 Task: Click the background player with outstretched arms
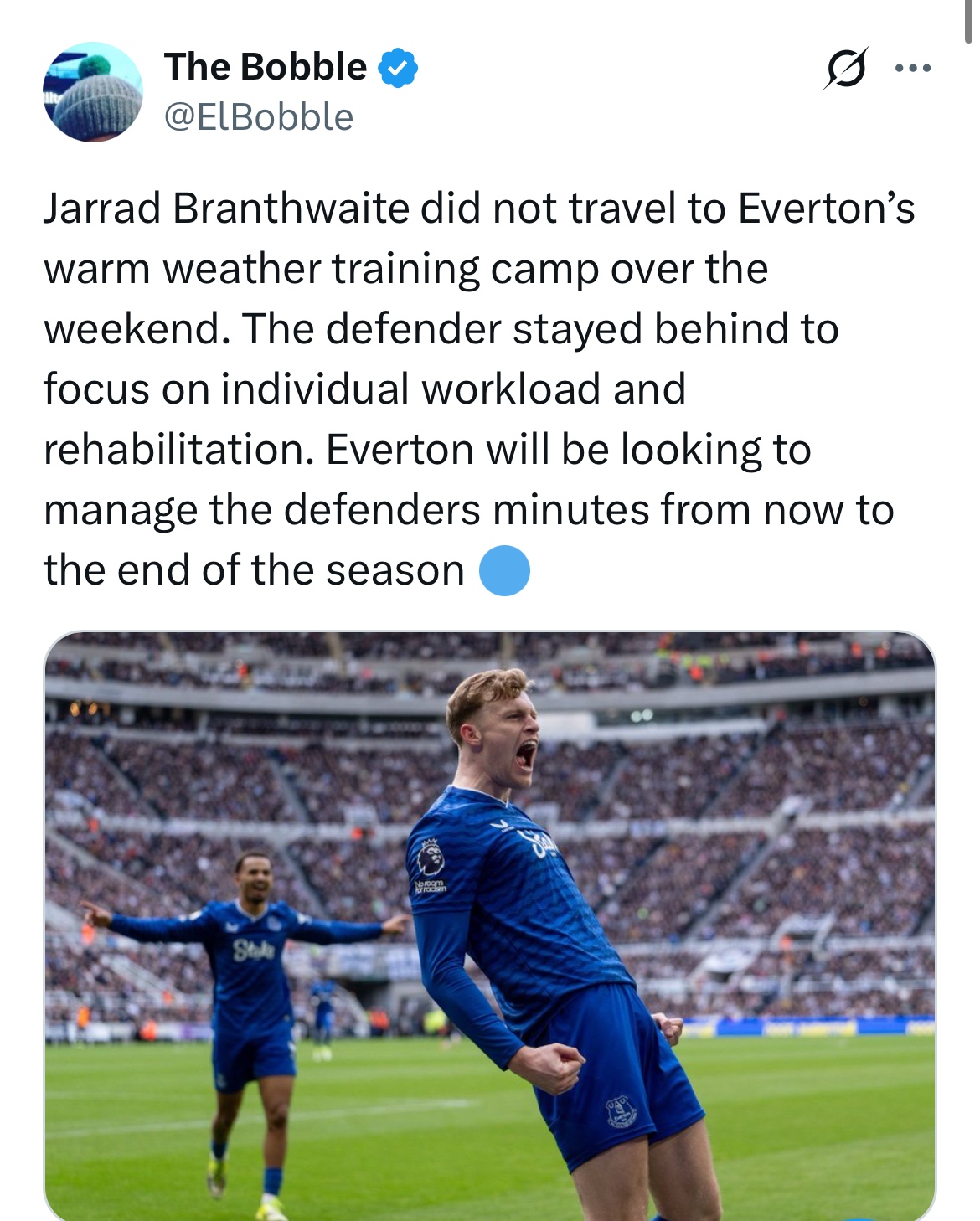click(251, 988)
